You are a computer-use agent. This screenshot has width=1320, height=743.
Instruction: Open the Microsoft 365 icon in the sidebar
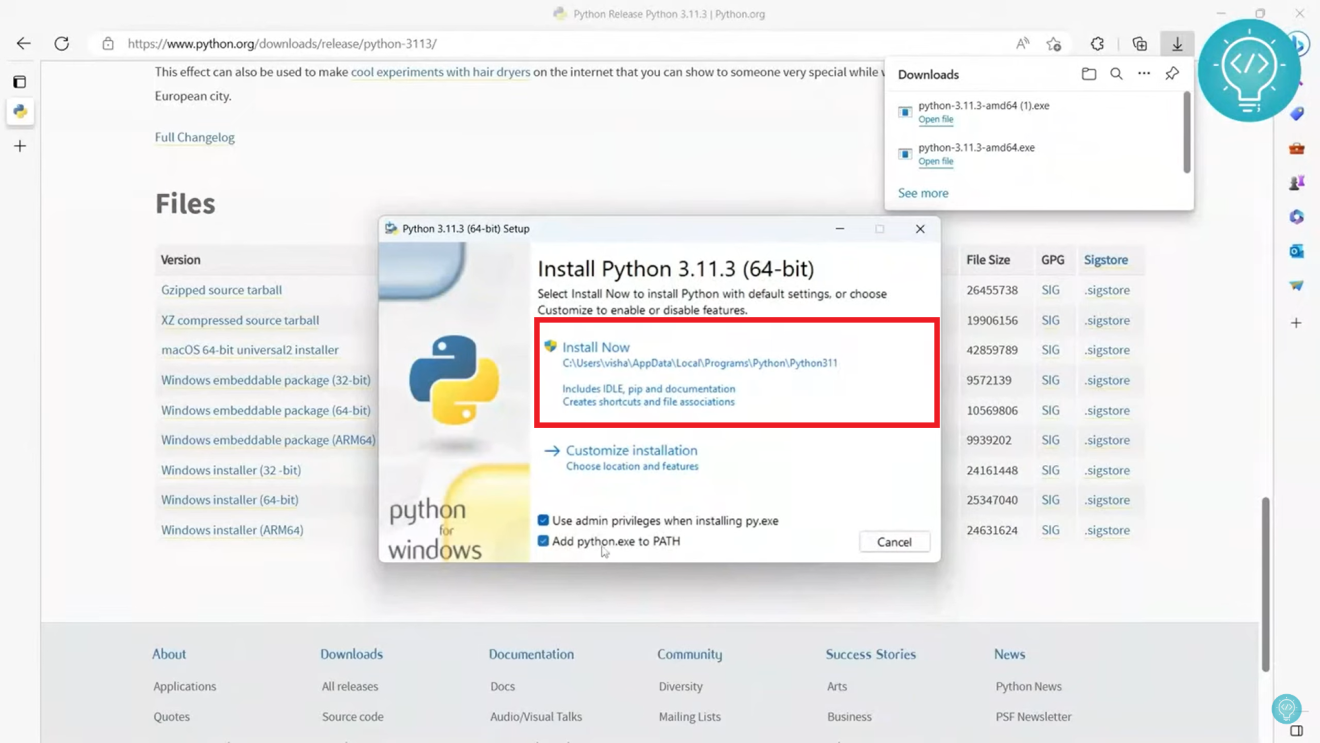click(1296, 216)
